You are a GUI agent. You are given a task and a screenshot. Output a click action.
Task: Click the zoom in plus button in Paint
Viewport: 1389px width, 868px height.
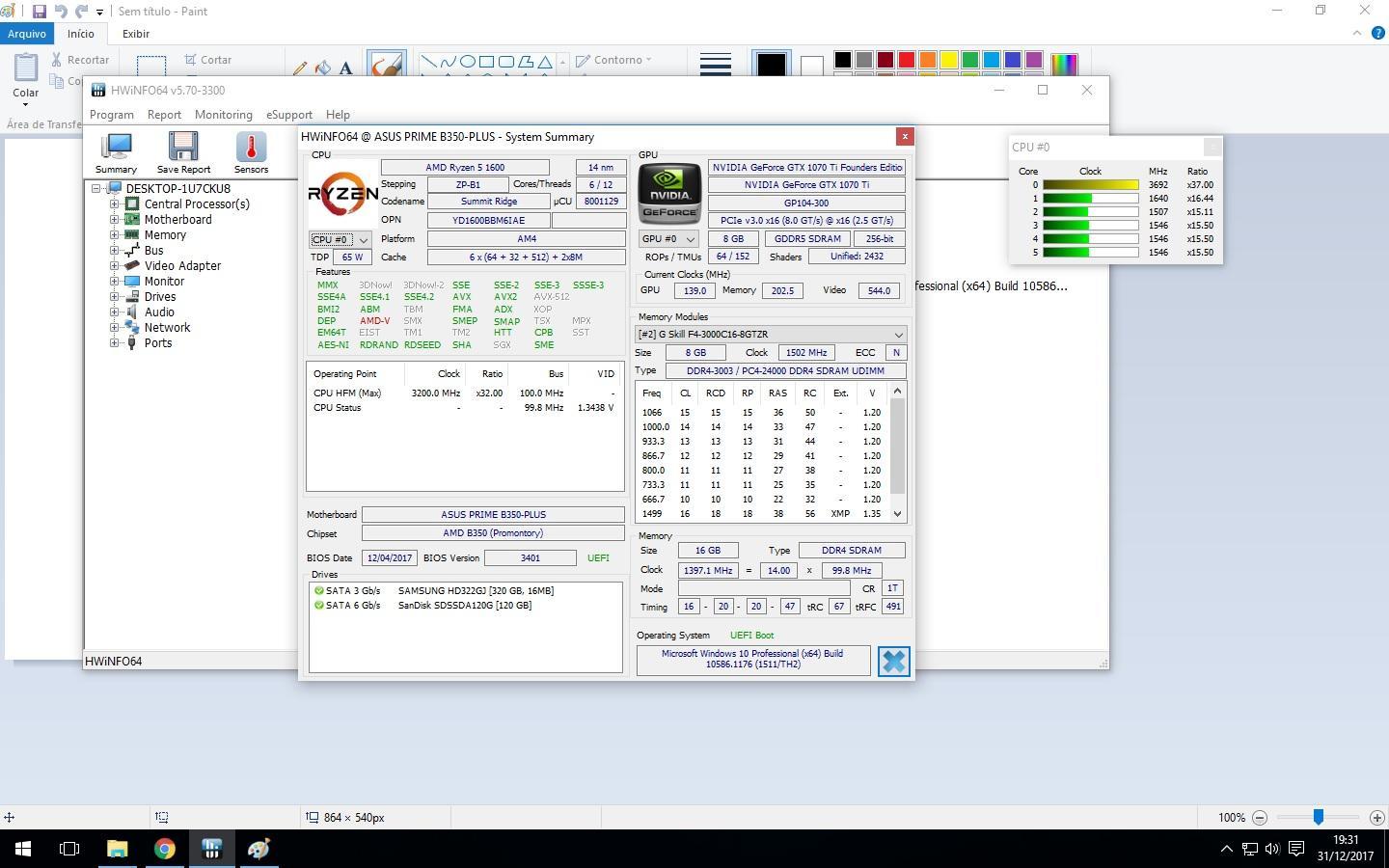point(1376,817)
